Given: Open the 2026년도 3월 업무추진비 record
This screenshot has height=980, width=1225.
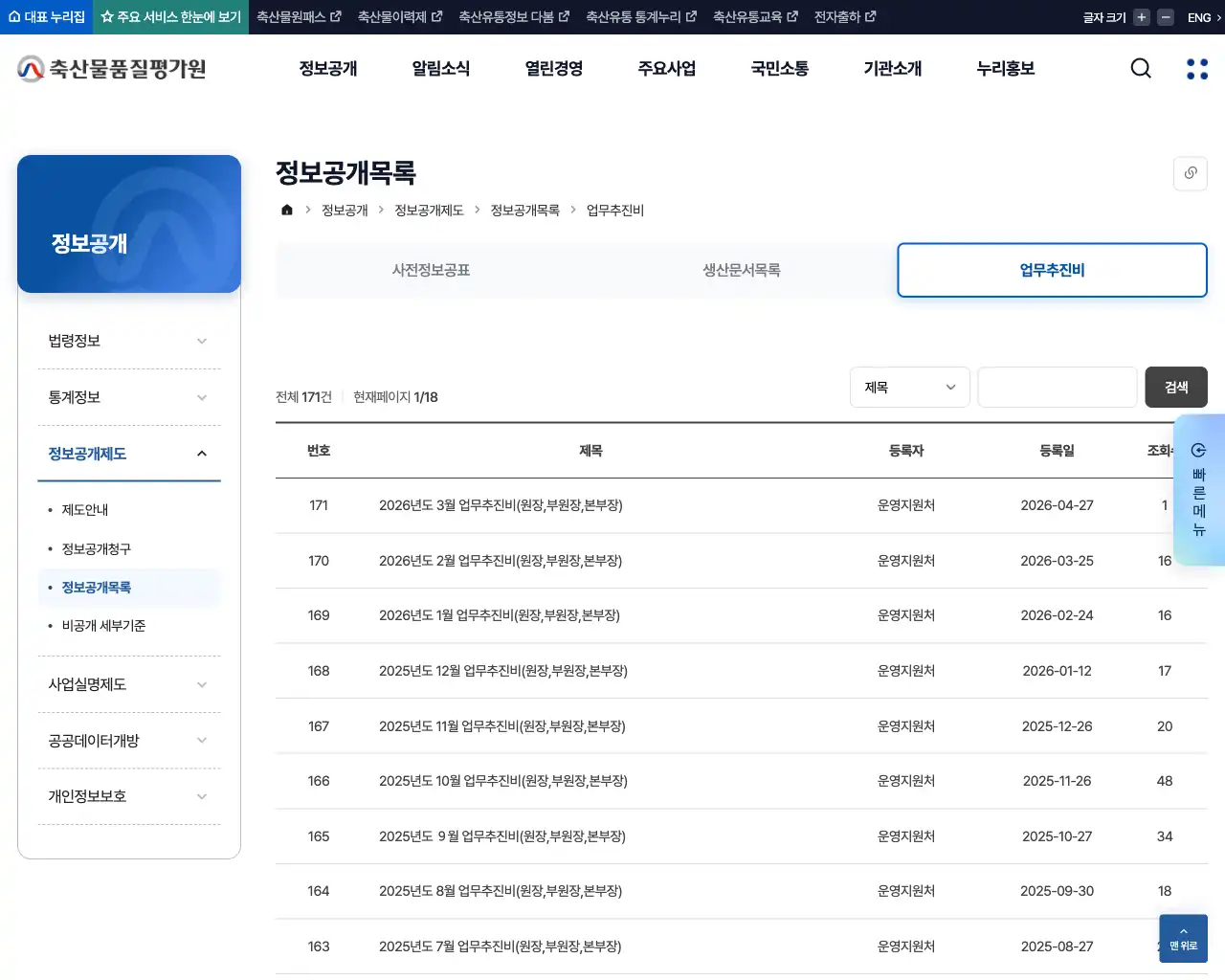Looking at the screenshot, I should coord(503,505).
